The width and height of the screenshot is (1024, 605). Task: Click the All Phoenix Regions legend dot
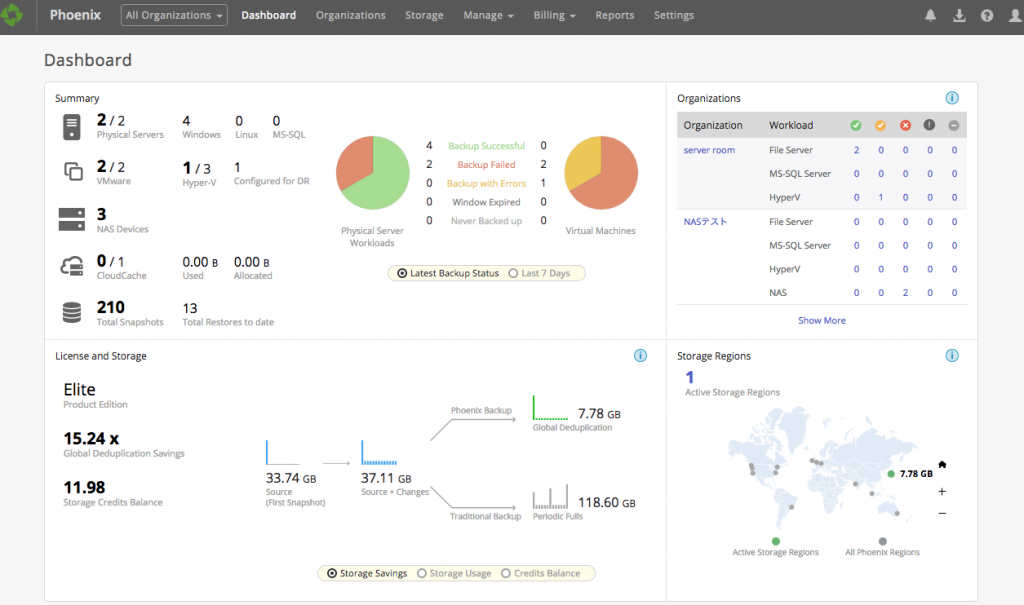click(883, 541)
